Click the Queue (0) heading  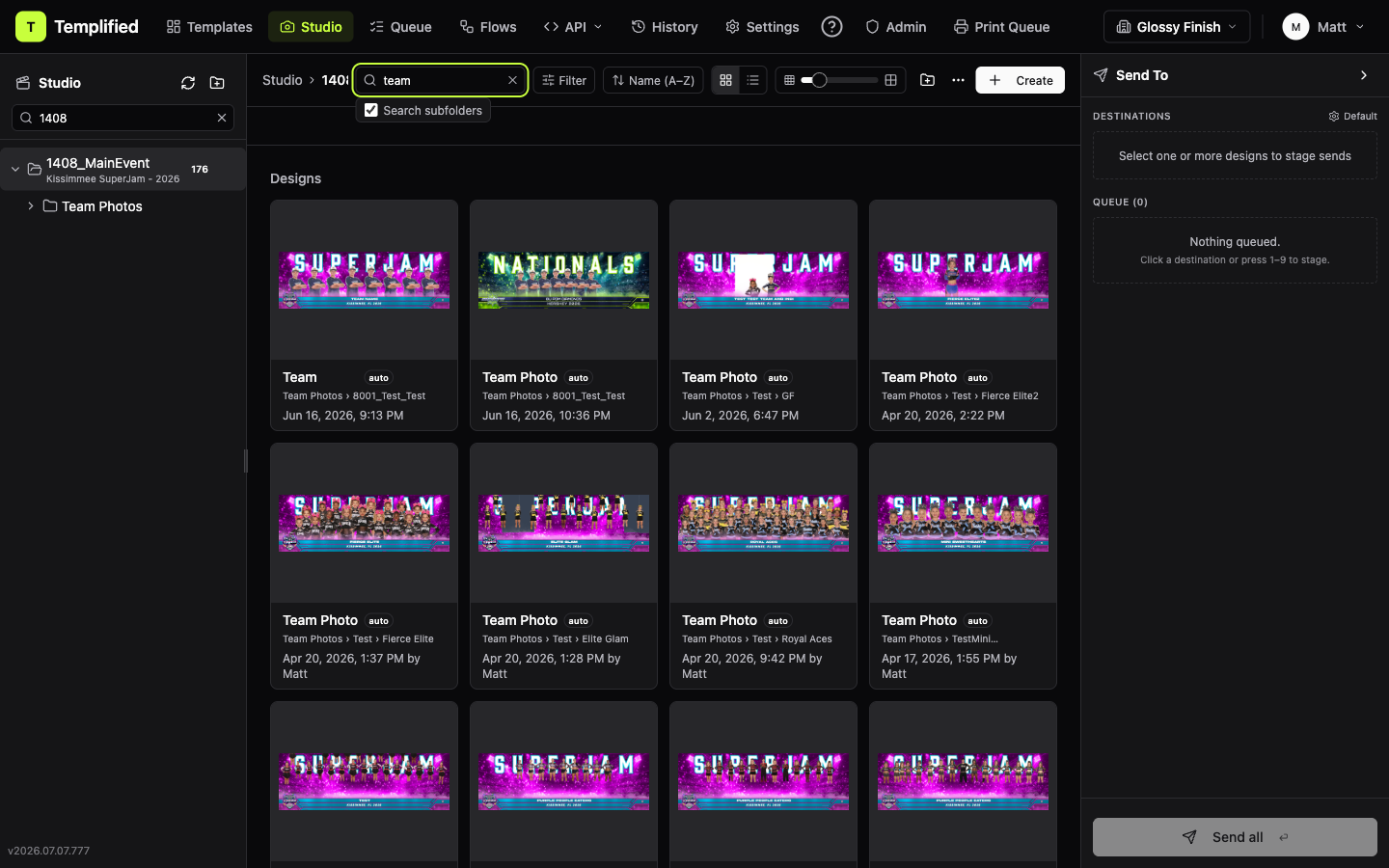1120,202
